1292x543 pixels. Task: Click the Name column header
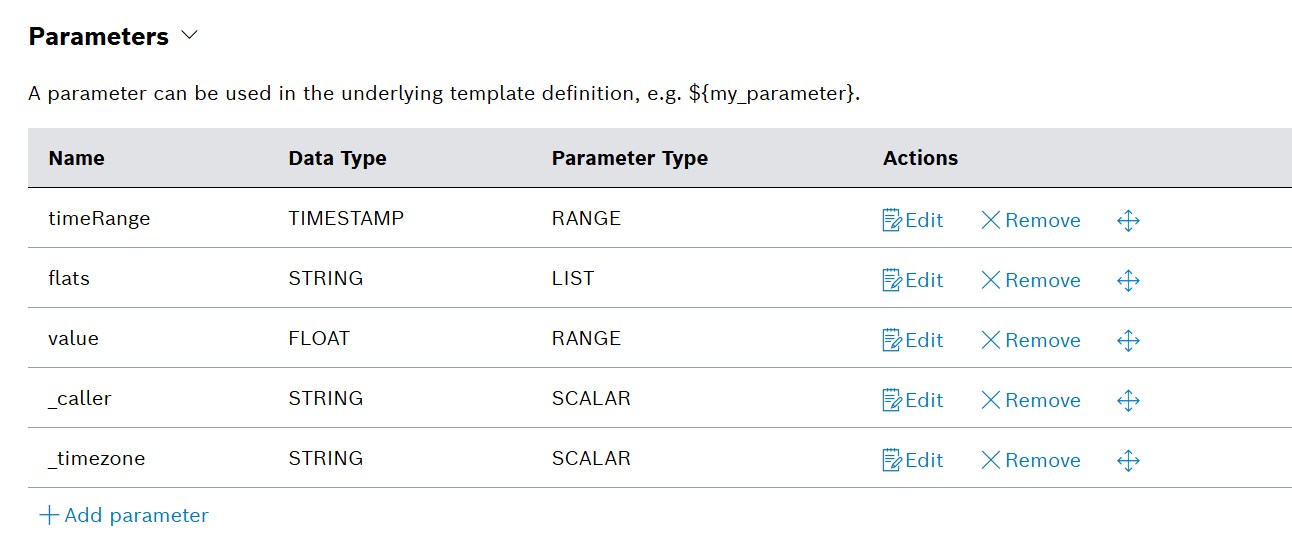77,158
